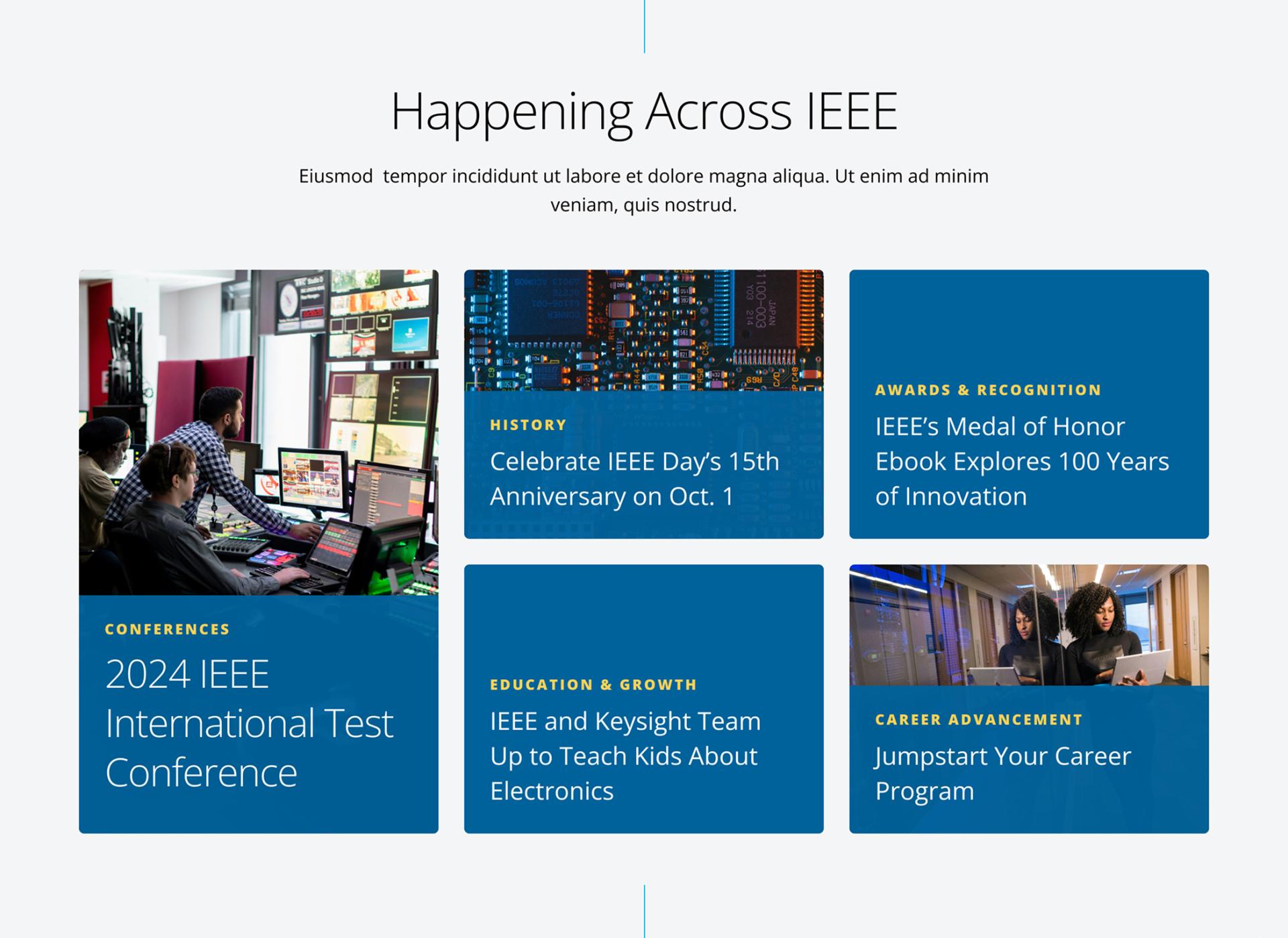Viewport: 1288px width, 938px height.
Task: Click the top vertical blue divider line
Action: pyautogui.click(x=644, y=27)
